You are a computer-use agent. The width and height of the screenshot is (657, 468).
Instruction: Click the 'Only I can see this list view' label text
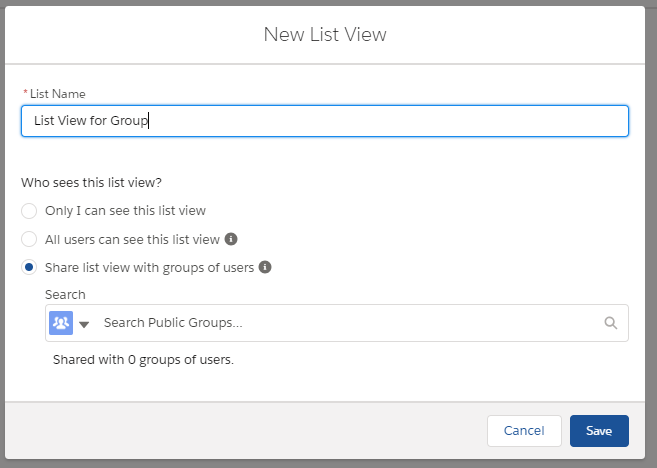click(x=125, y=211)
